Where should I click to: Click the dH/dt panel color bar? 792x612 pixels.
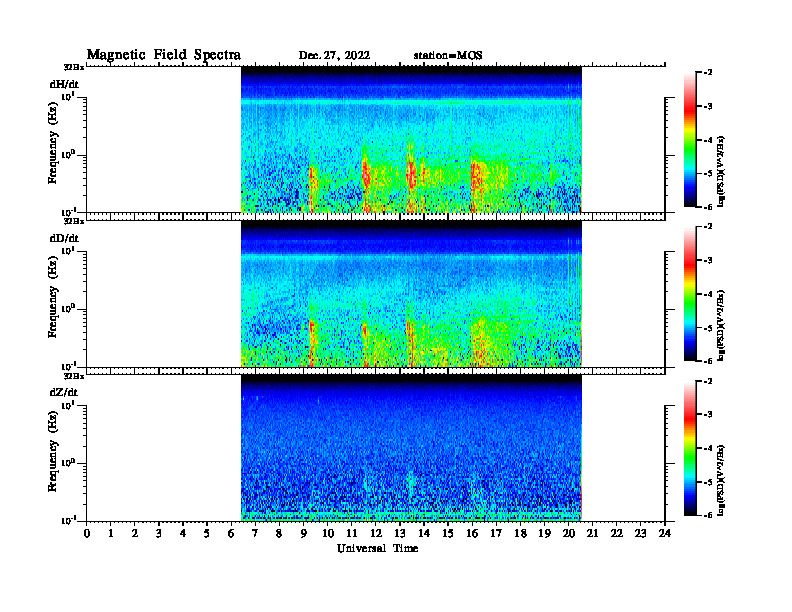[690, 140]
